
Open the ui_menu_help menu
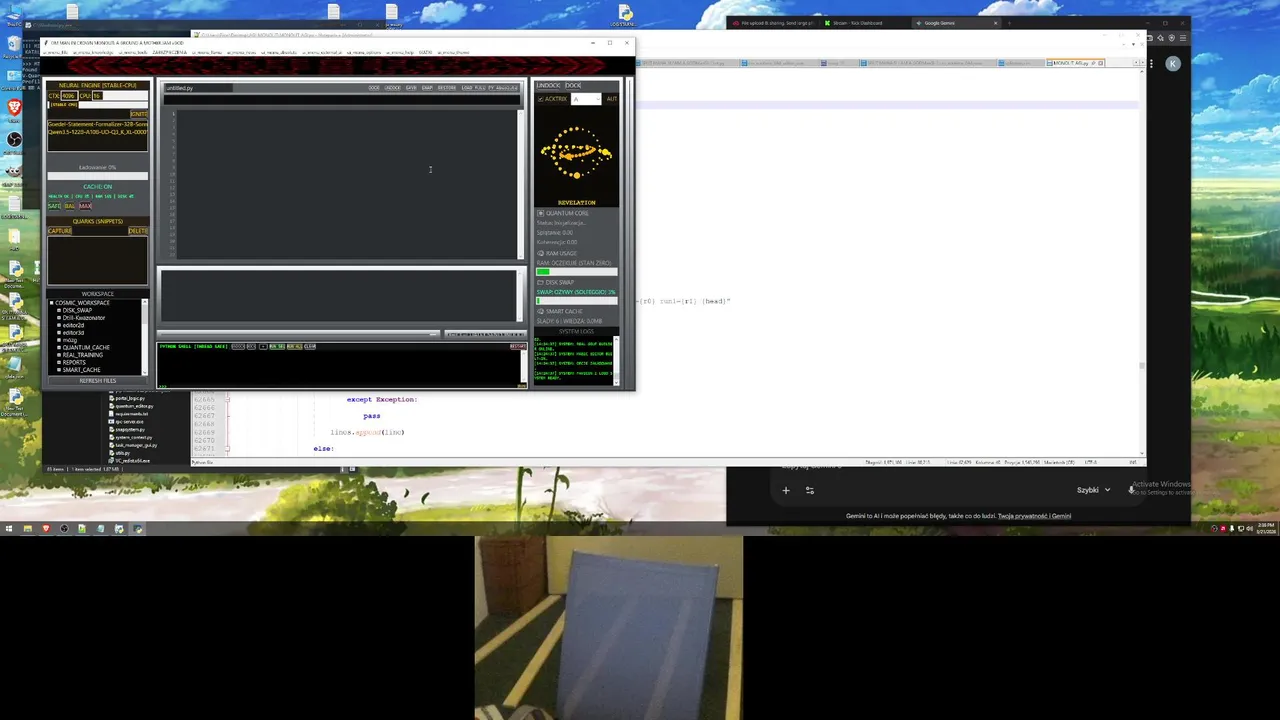pos(400,52)
